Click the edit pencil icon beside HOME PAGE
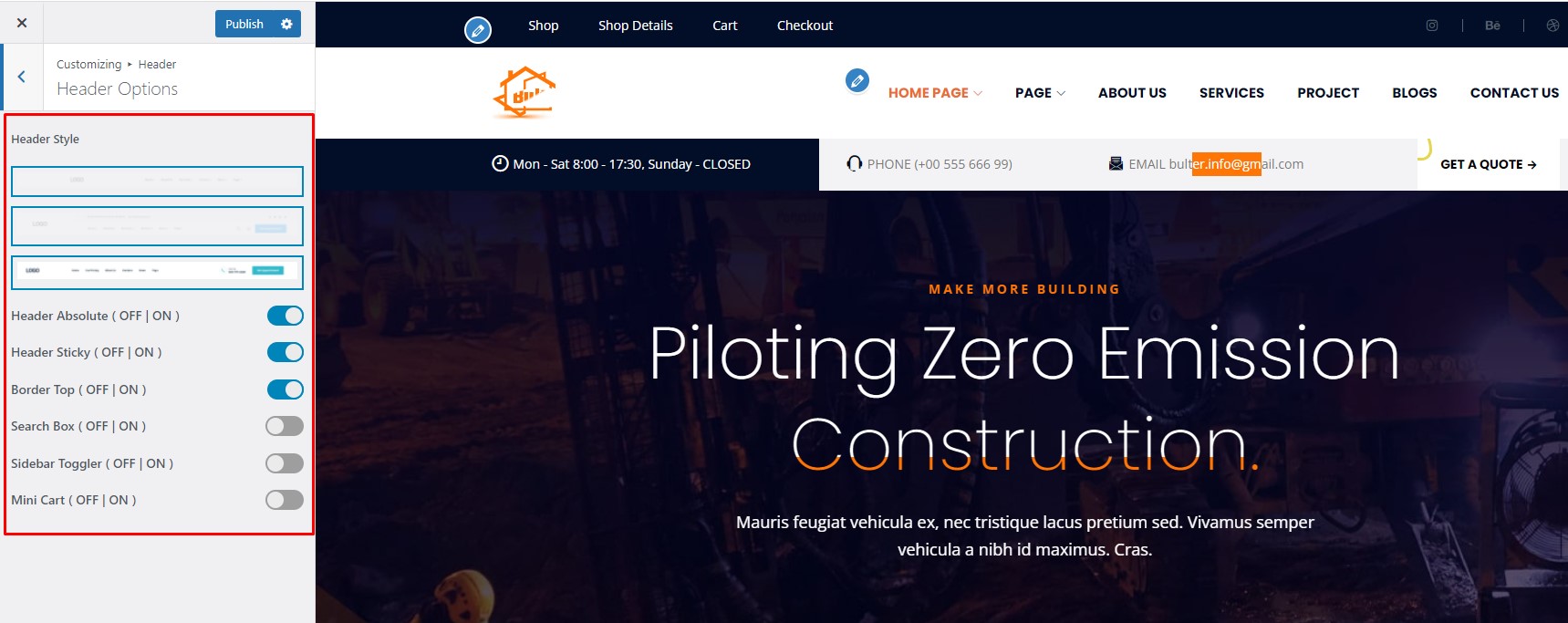Screen dimensions: 1568x623 pyautogui.click(x=857, y=80)
